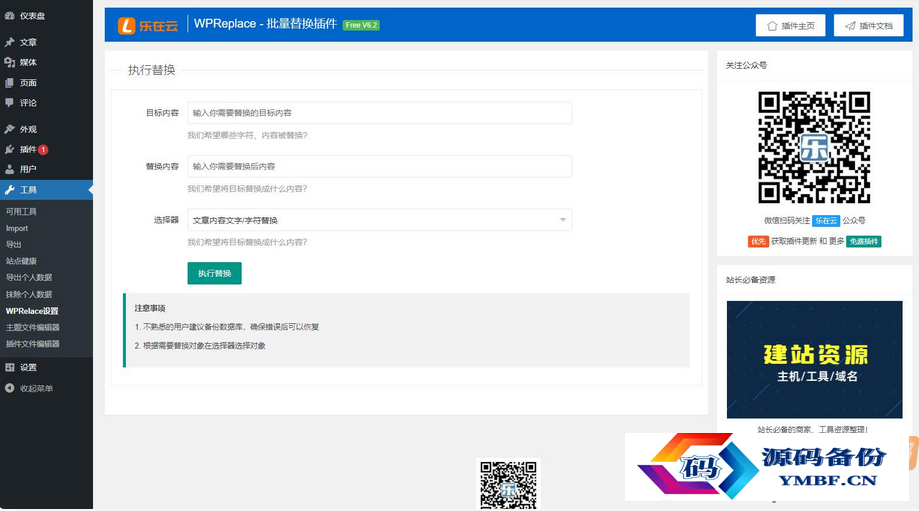Click the orange 优先 tag

pos(758,241)
